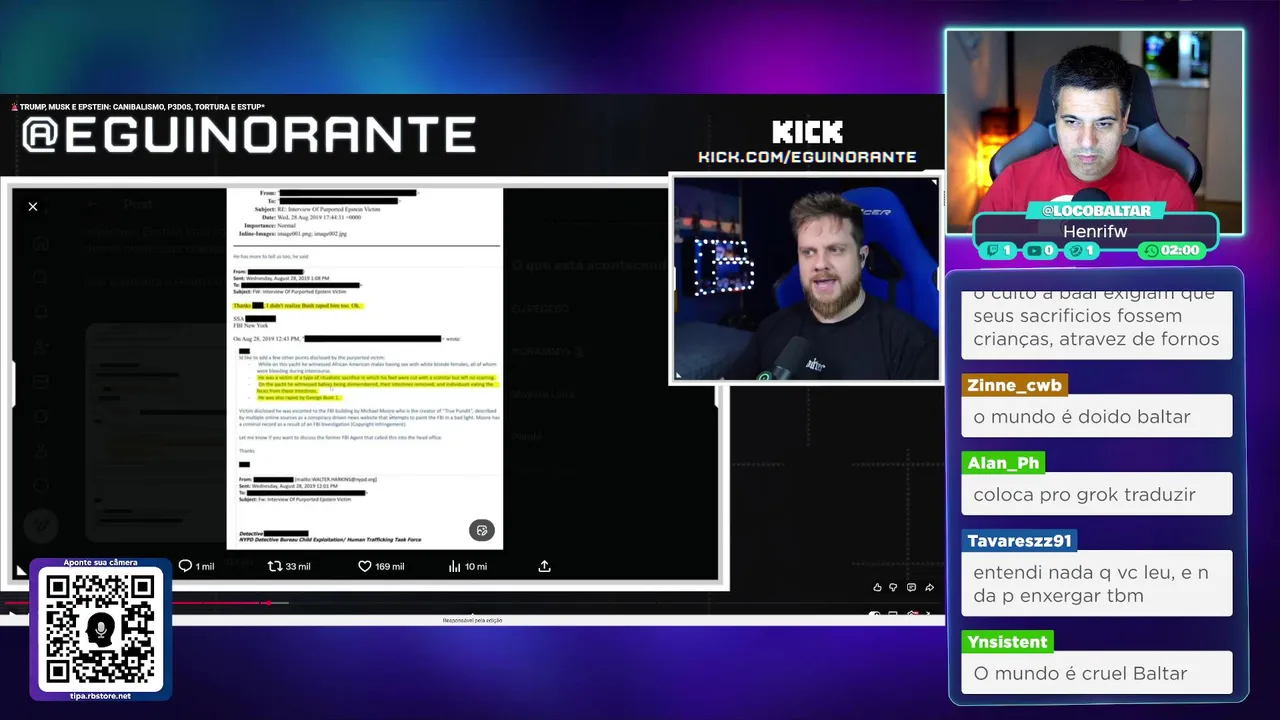This screenshot has height=720, width=1280.
Task: Click chat message 'entendi nada q vc leu'
Action: tap(1096, 584)
